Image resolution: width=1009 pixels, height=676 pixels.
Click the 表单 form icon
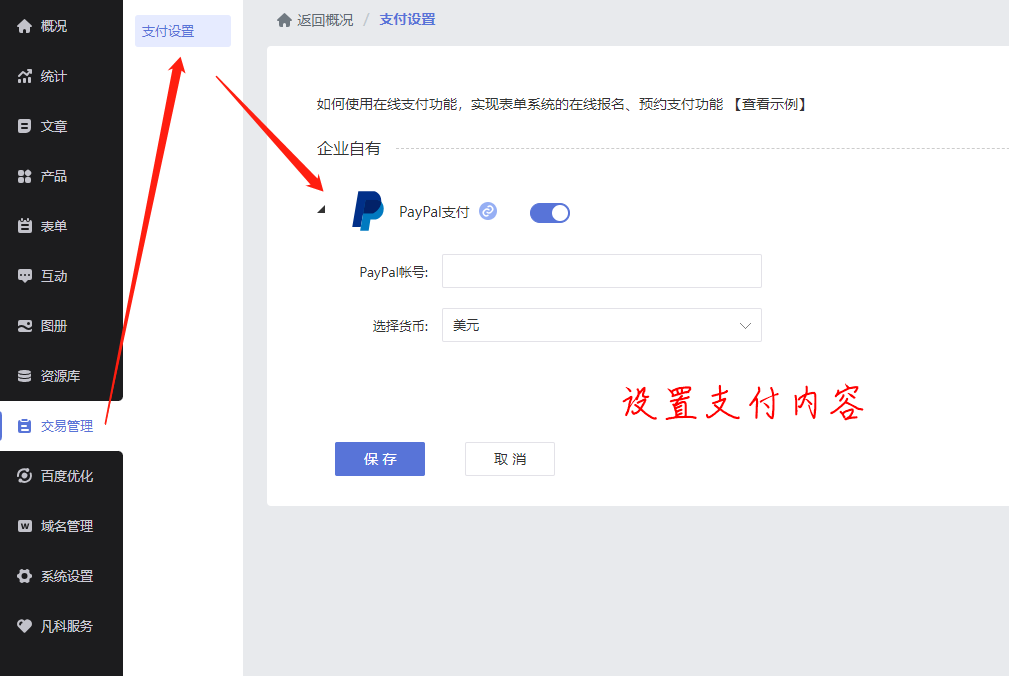[x=25, y=226]
